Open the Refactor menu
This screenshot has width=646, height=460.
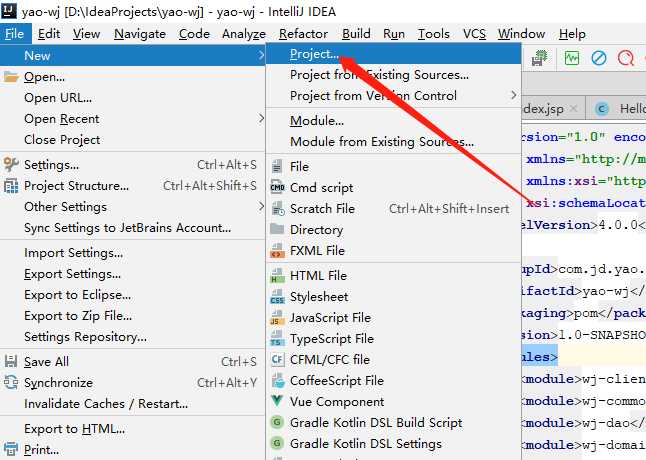coord(303,34)
